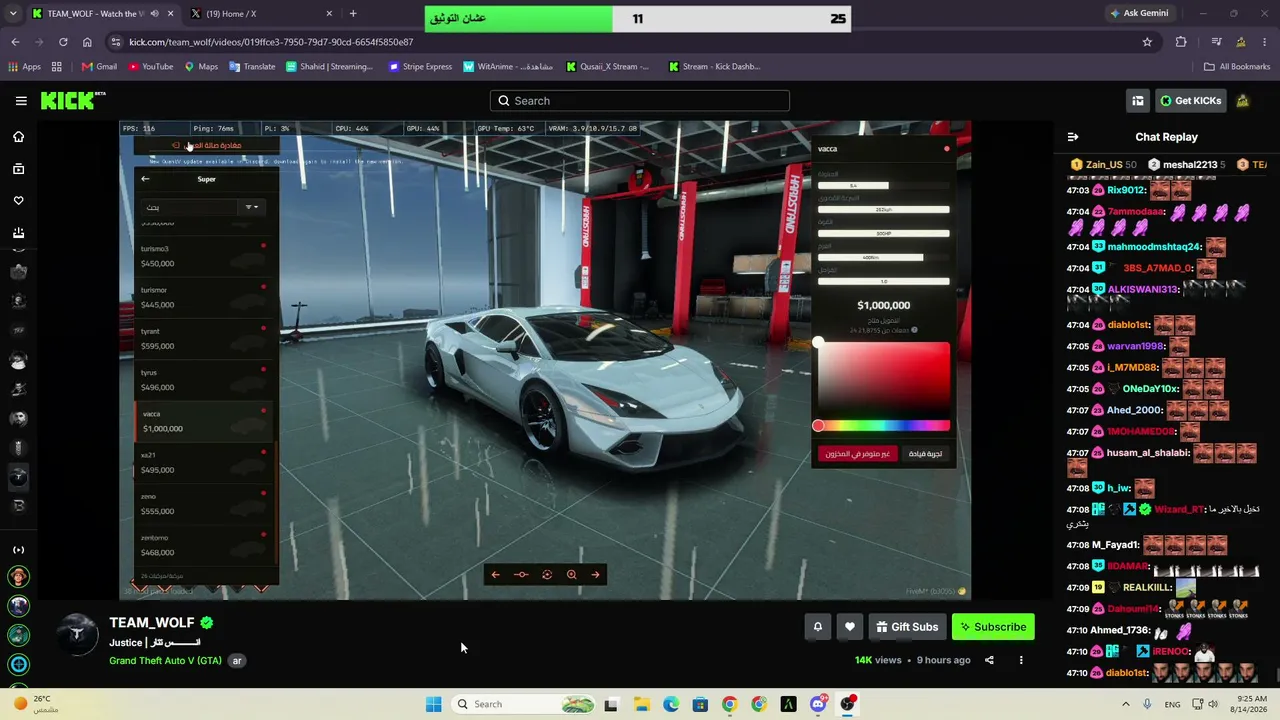Select the zentorno $468,000 car entry

pos(204,545)
